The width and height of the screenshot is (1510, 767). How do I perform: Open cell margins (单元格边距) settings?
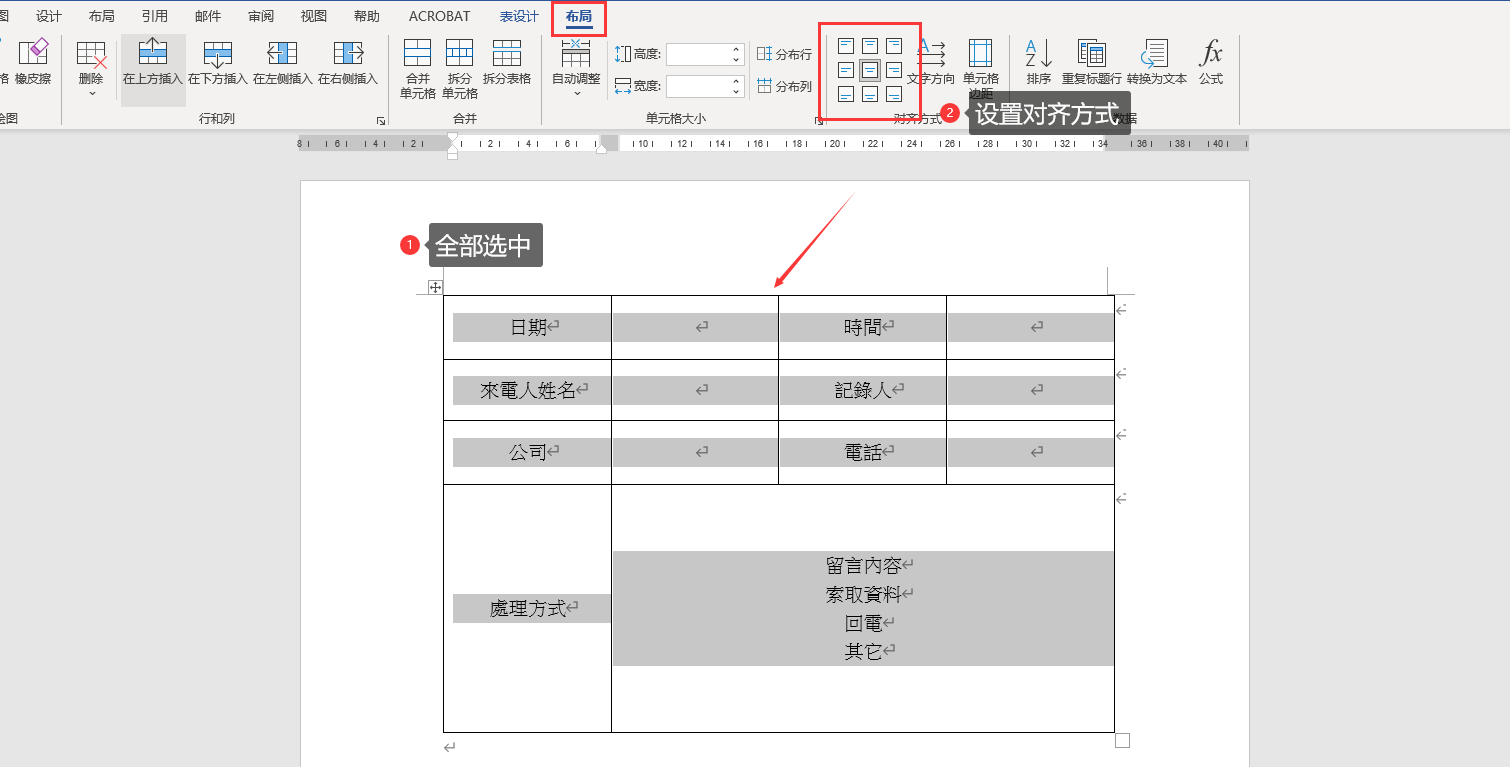[x=981, y=68]
